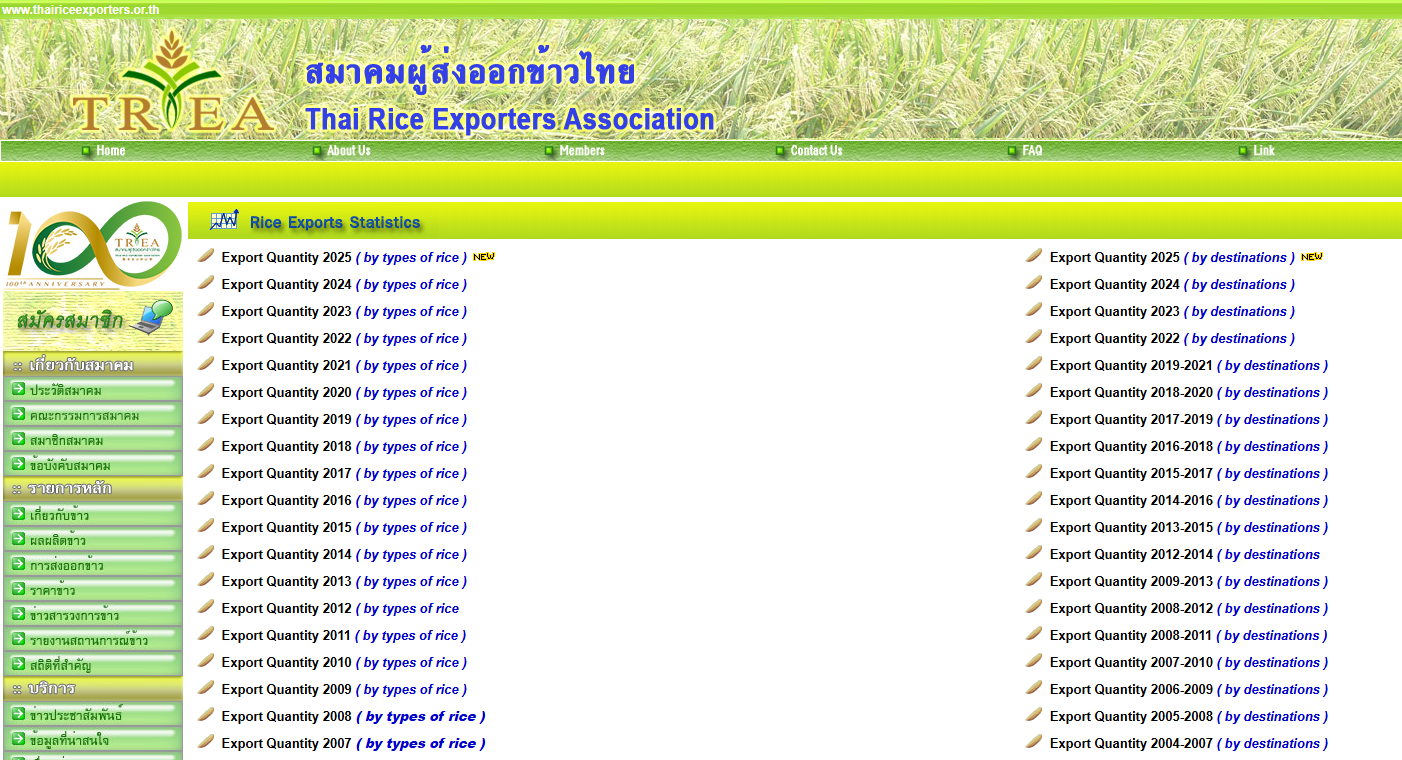The width and height of the screenshot is (1402, 760).
Task: Open the Contact Us page
Action: [x=815, y=151]
